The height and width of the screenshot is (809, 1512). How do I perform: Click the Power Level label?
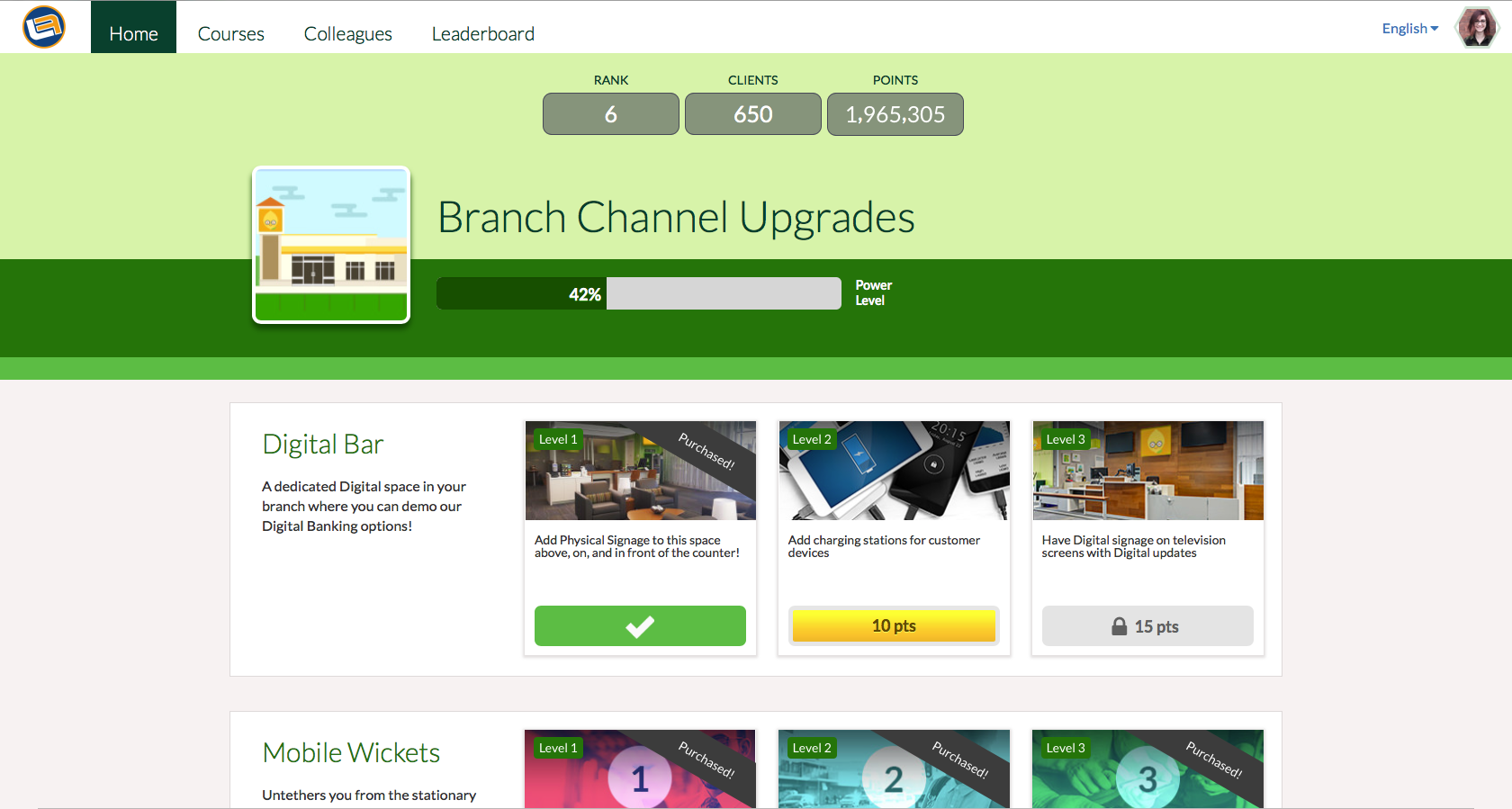[874, 292]
